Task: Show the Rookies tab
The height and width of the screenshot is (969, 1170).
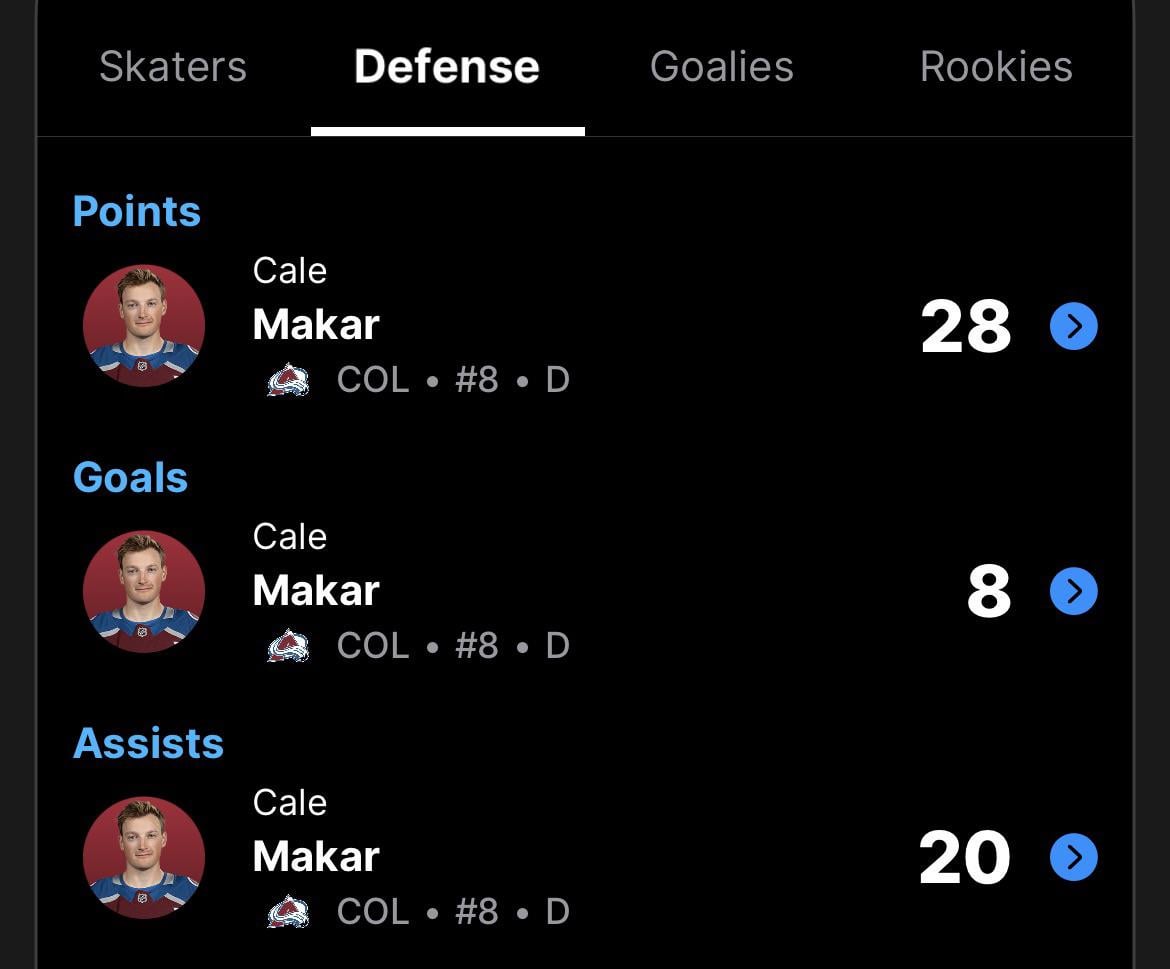Action: pyautogui.click(x=996, y=67)
